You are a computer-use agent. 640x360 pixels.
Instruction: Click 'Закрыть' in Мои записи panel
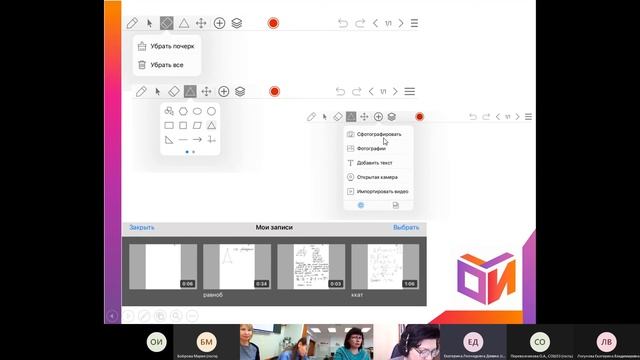point(142,227)
